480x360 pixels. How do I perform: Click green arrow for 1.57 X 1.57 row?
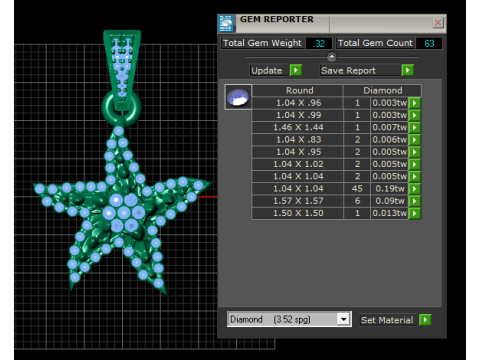point(415,201)
